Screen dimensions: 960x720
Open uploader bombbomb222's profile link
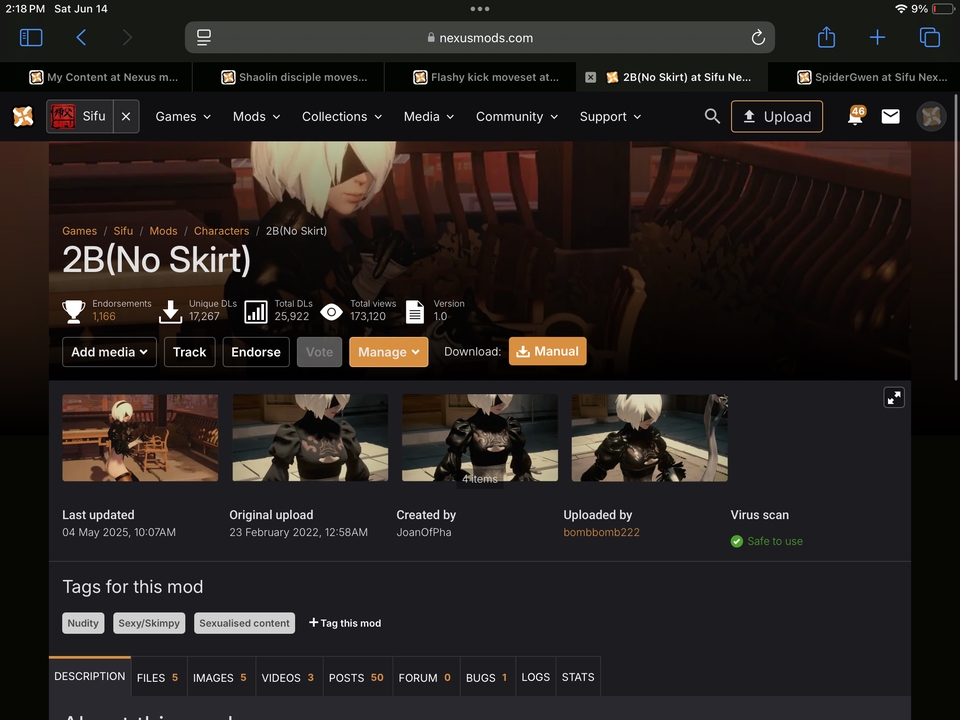coord(601,532)
